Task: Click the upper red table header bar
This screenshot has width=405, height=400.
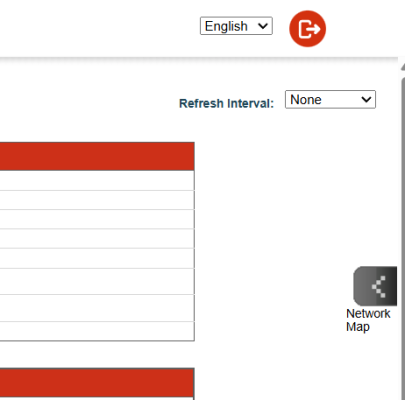Action: [x=97, y=156]
